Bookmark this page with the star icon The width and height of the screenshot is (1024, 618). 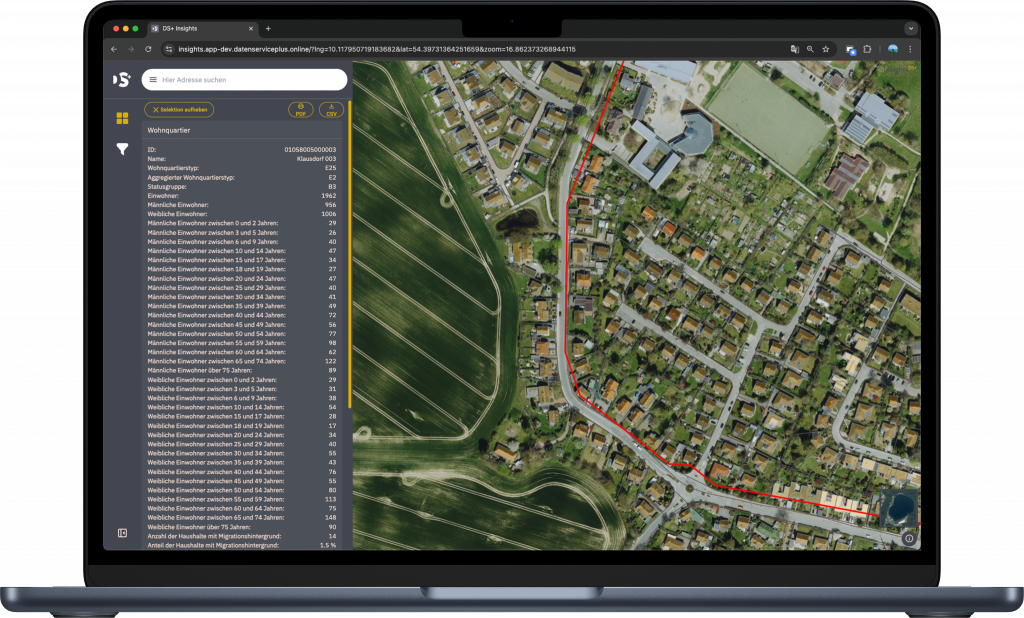[826, 48]
